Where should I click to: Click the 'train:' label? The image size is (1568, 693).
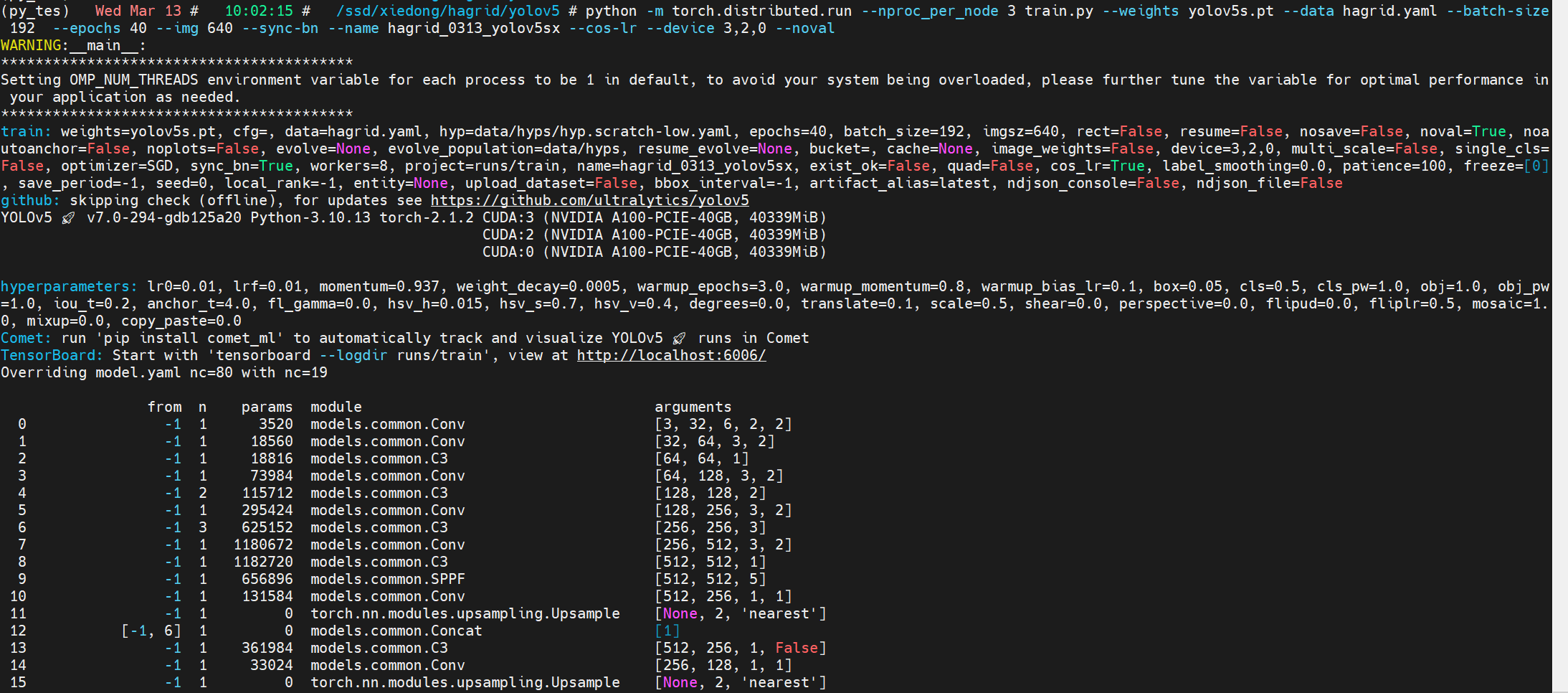coord(26,131)
